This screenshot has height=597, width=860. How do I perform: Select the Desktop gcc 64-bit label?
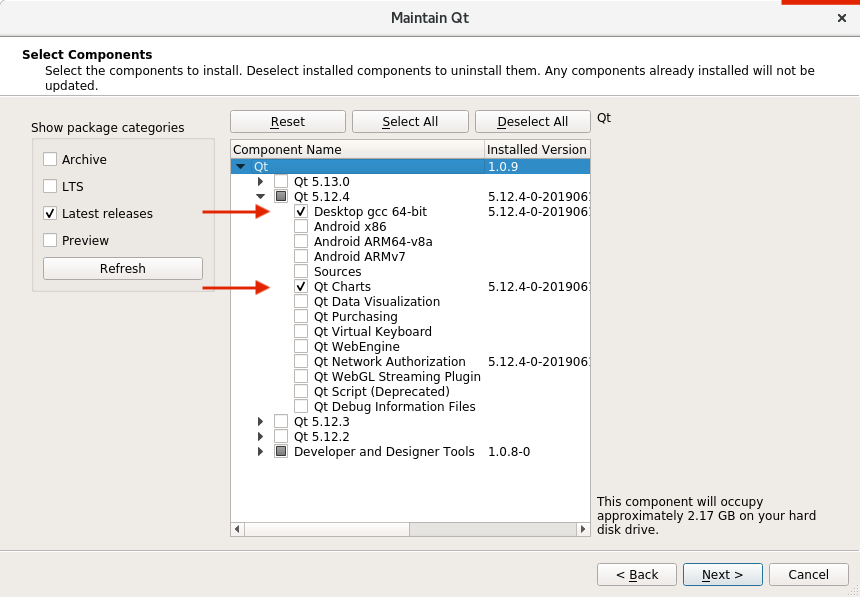[370, 211]
